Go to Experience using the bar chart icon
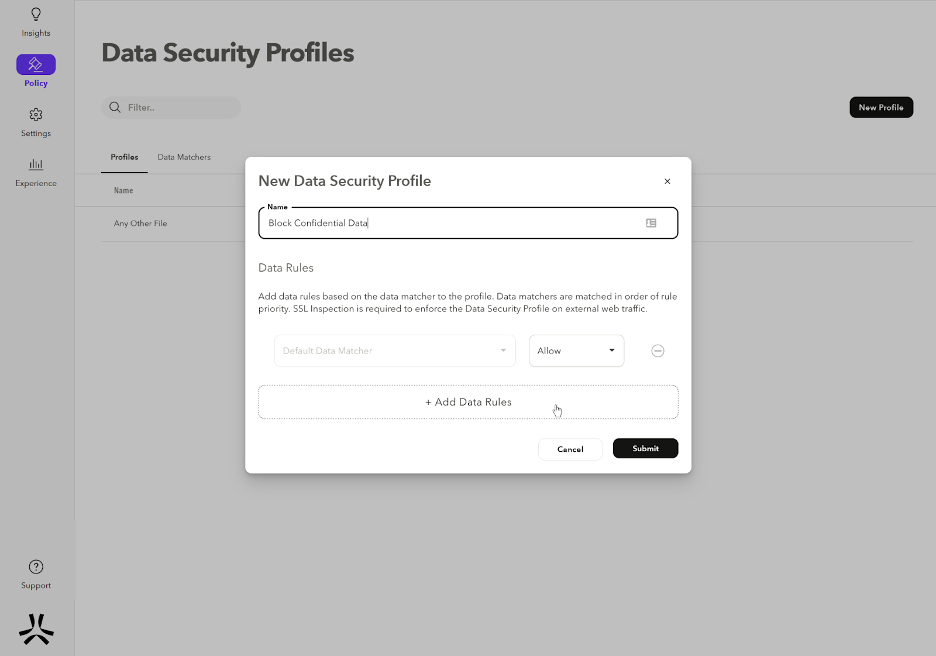 point(36,165)
